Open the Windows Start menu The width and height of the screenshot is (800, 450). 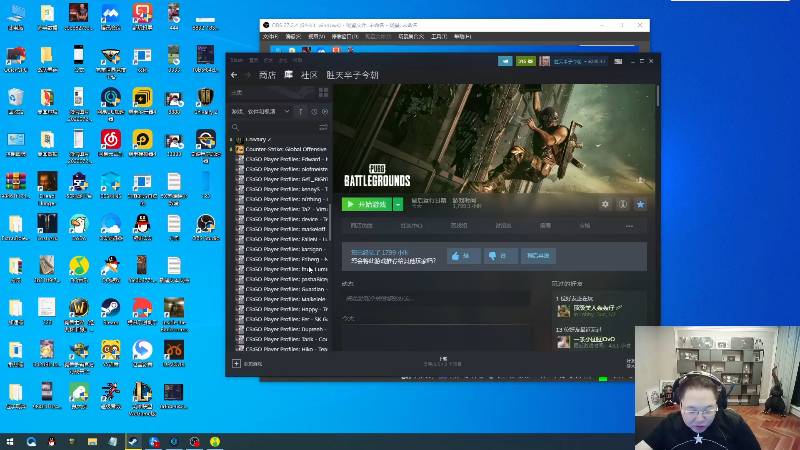[10, 442]
